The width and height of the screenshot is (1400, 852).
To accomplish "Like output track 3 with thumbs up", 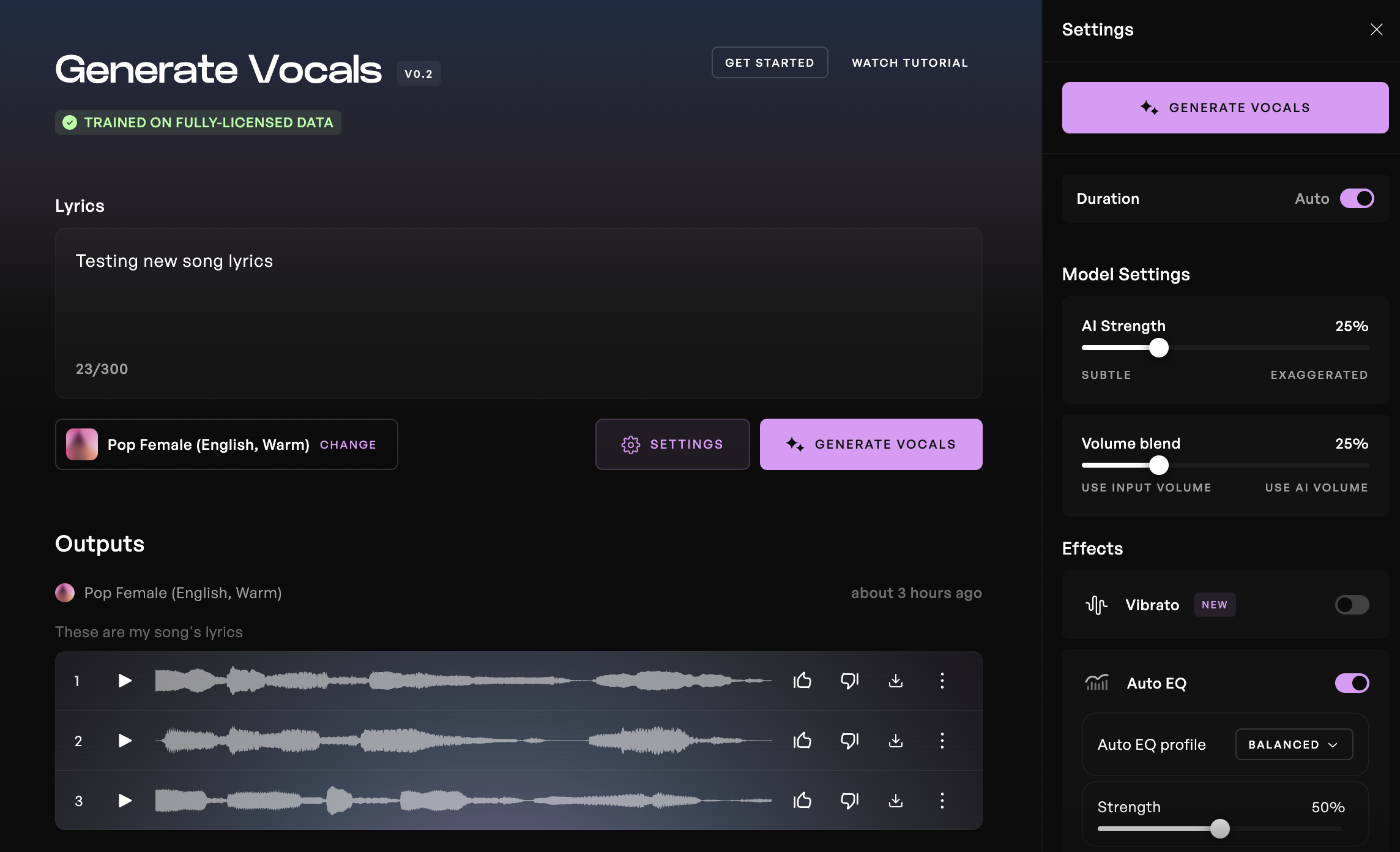I will tap(802, 801).
